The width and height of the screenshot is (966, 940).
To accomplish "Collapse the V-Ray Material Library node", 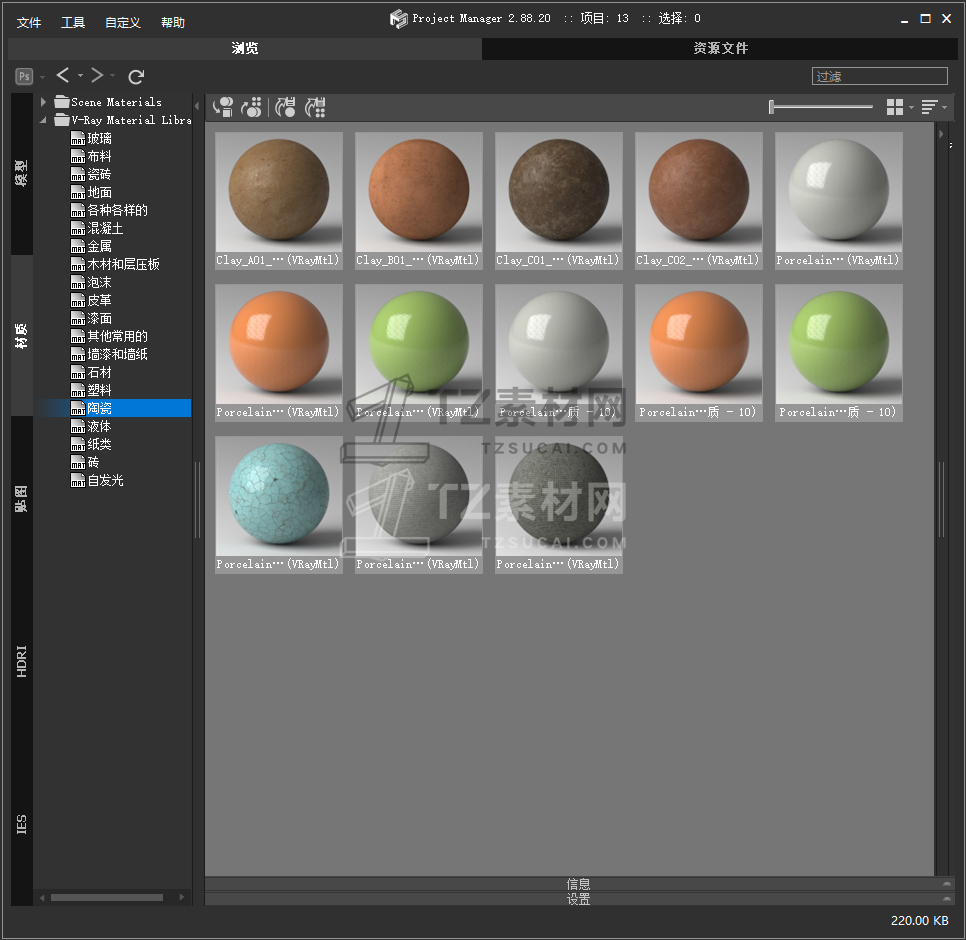I will point(44,120).
